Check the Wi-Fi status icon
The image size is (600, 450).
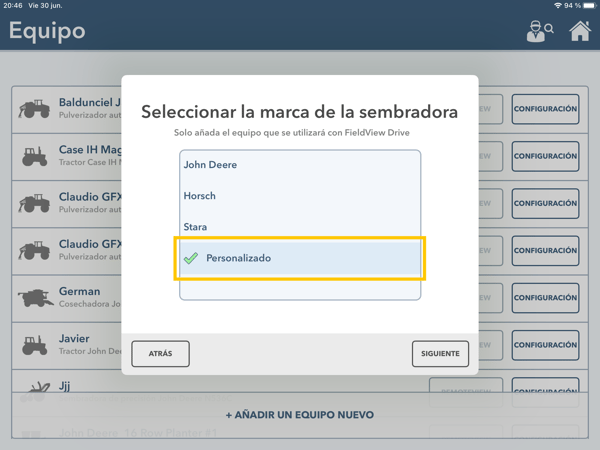coord(558,5)
